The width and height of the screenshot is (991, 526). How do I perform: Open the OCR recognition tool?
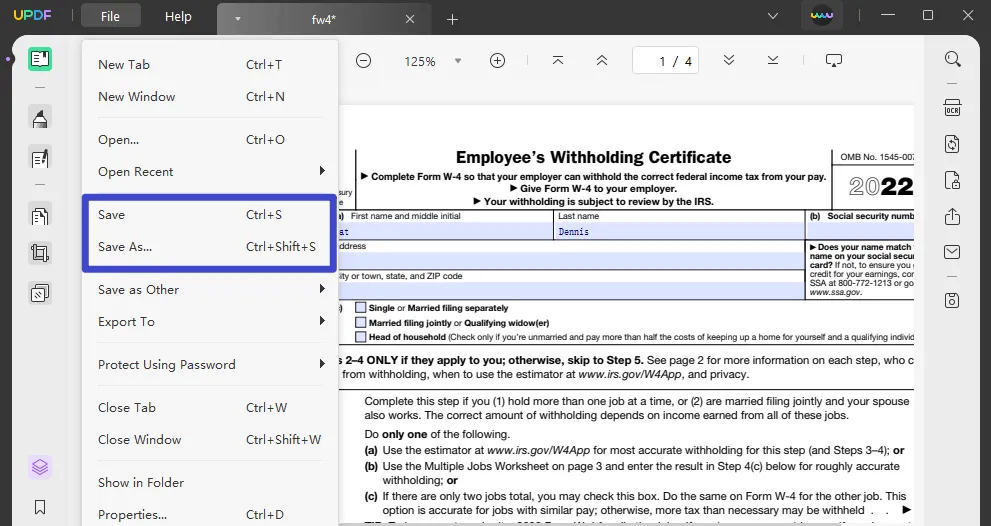[952, 108]
